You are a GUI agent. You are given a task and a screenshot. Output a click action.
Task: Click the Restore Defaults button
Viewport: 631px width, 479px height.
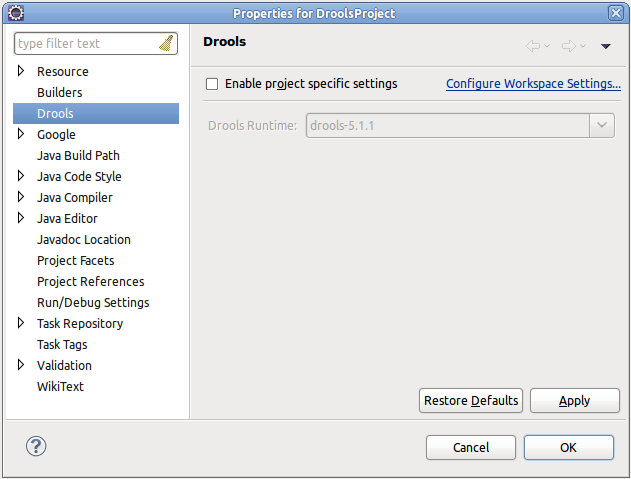471,401
